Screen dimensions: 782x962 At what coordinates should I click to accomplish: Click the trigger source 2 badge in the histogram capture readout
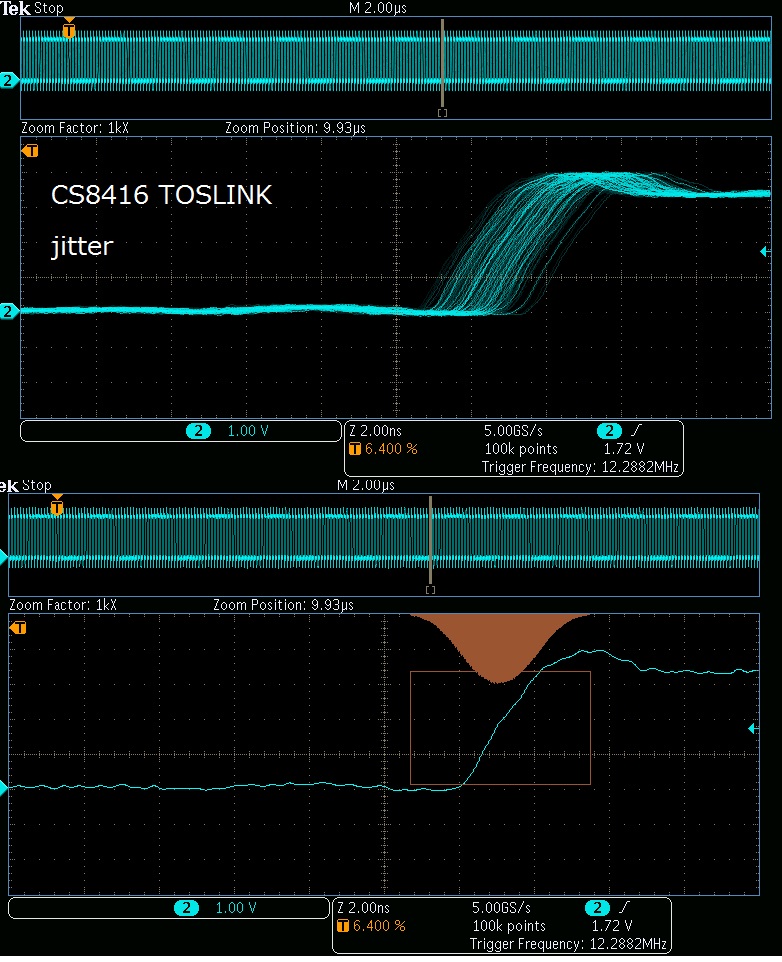(x=597, y=907)
